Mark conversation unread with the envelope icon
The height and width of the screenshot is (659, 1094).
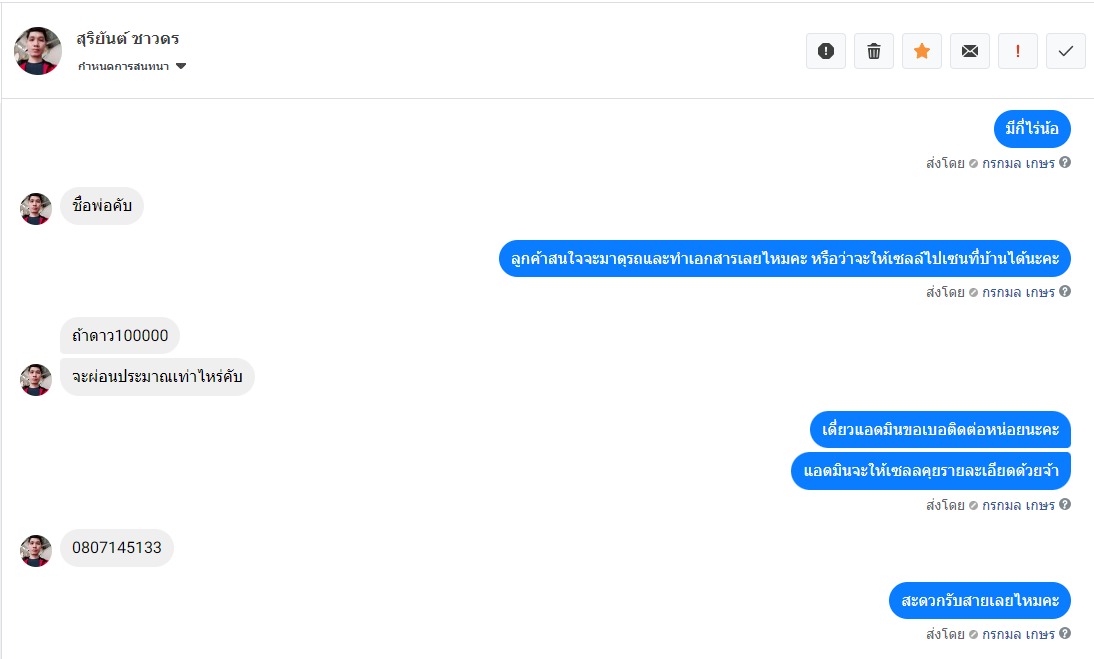click(x=970, y=51)
